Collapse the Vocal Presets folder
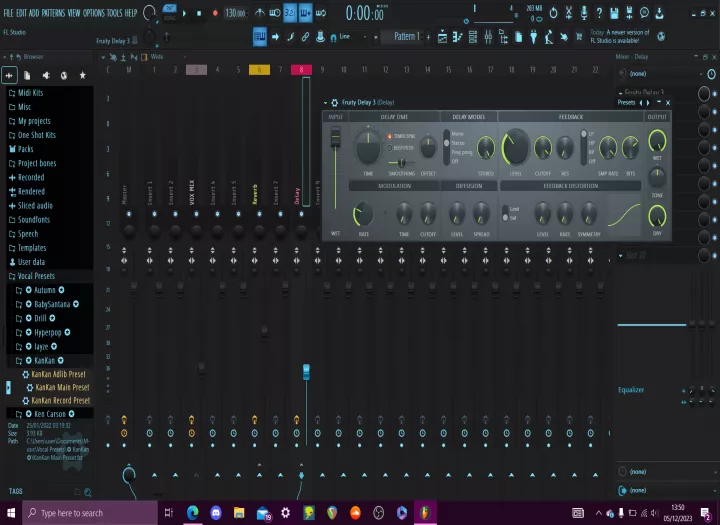This screenshot has height=525, width=720. tap(32, 276)
